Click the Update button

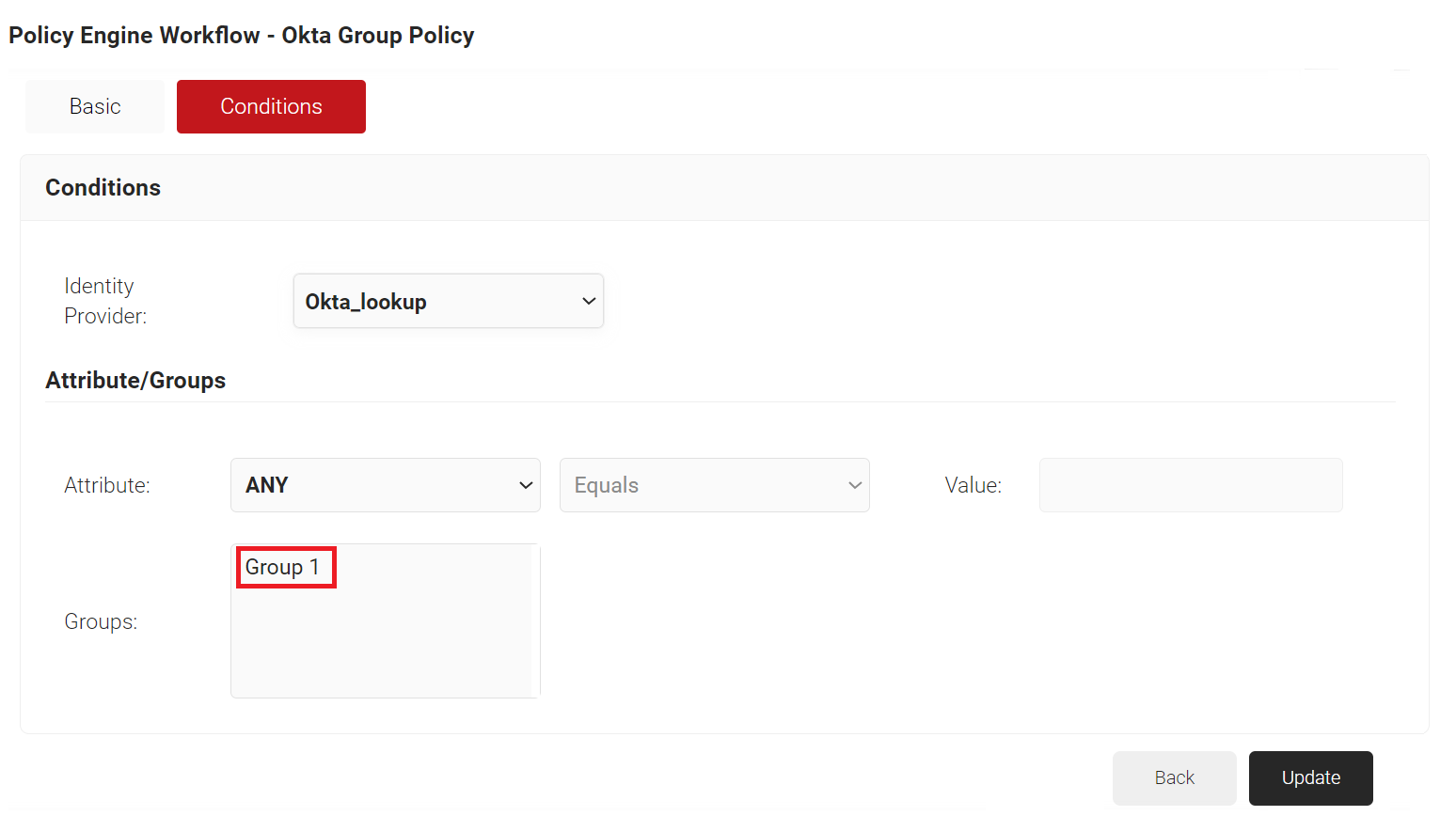pos(1311,778)
